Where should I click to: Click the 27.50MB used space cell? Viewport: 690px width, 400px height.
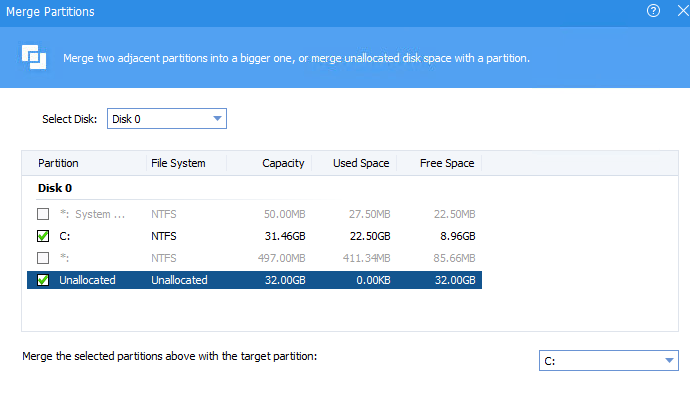pyautogui.click(x=369, y=214)
